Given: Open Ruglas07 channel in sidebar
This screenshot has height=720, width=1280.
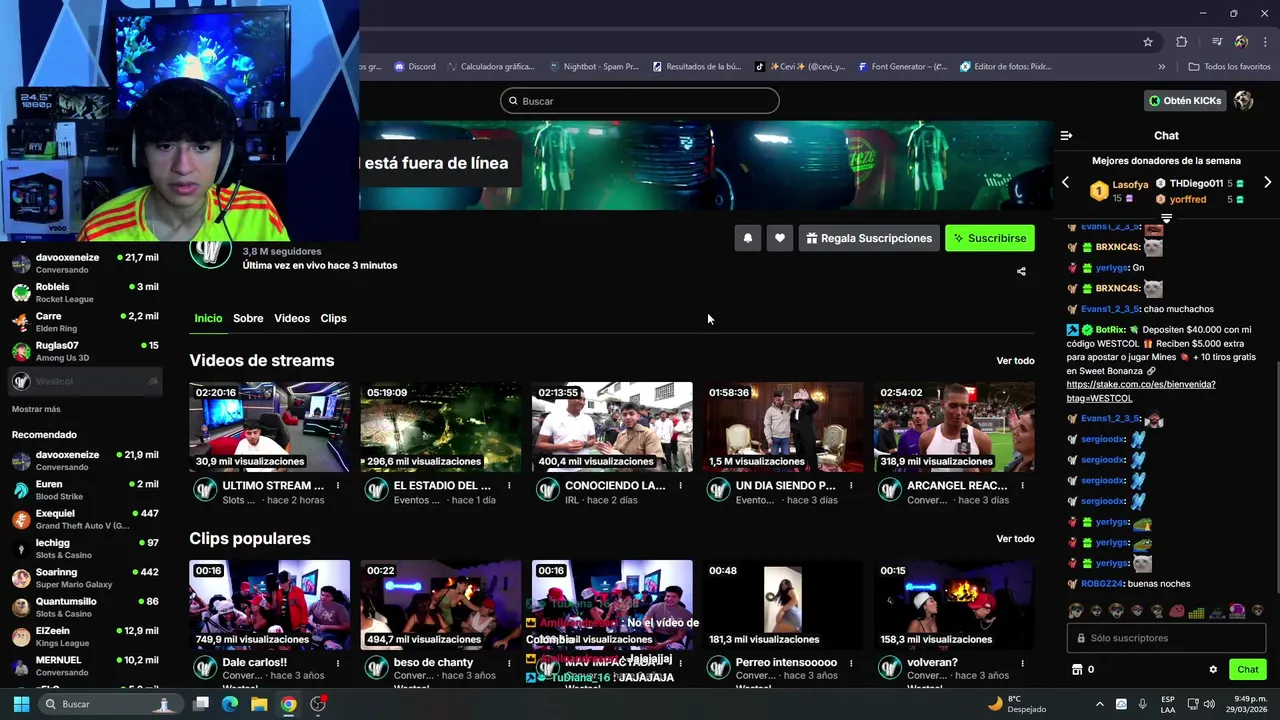Looking at the screenshot, I should tap(85, 351).
